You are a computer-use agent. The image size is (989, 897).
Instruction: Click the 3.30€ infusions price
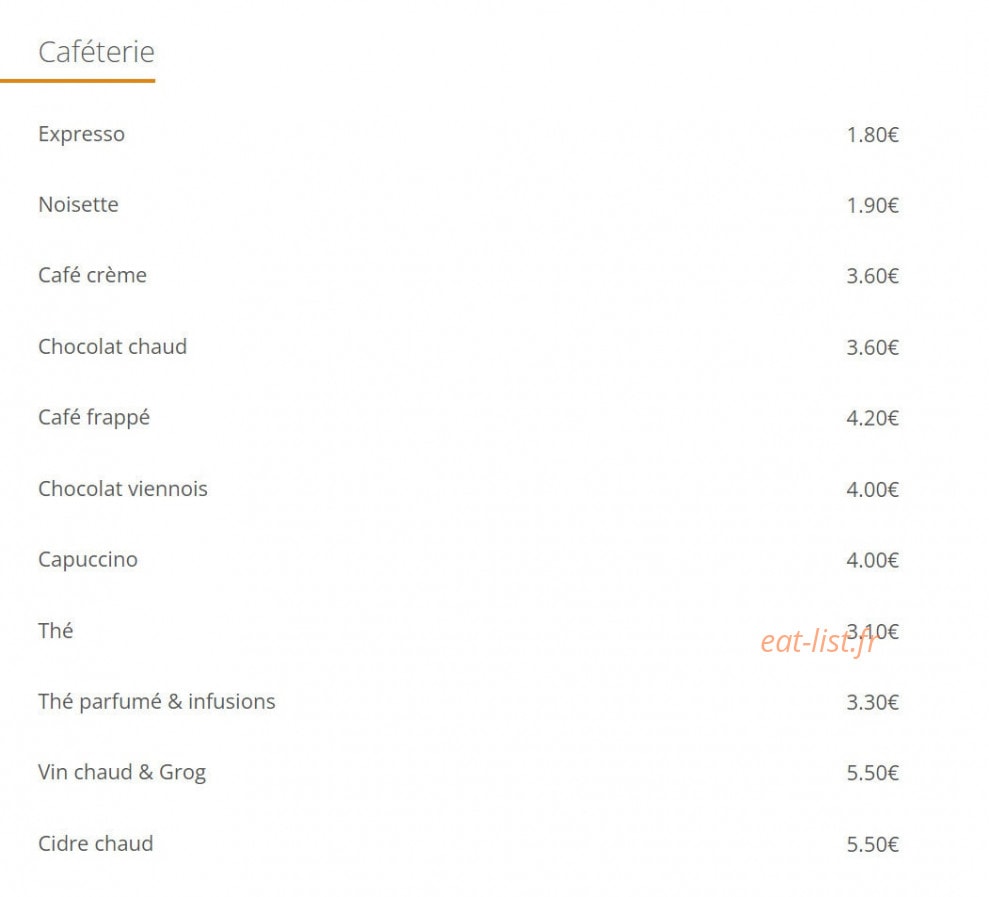point(872,702)
